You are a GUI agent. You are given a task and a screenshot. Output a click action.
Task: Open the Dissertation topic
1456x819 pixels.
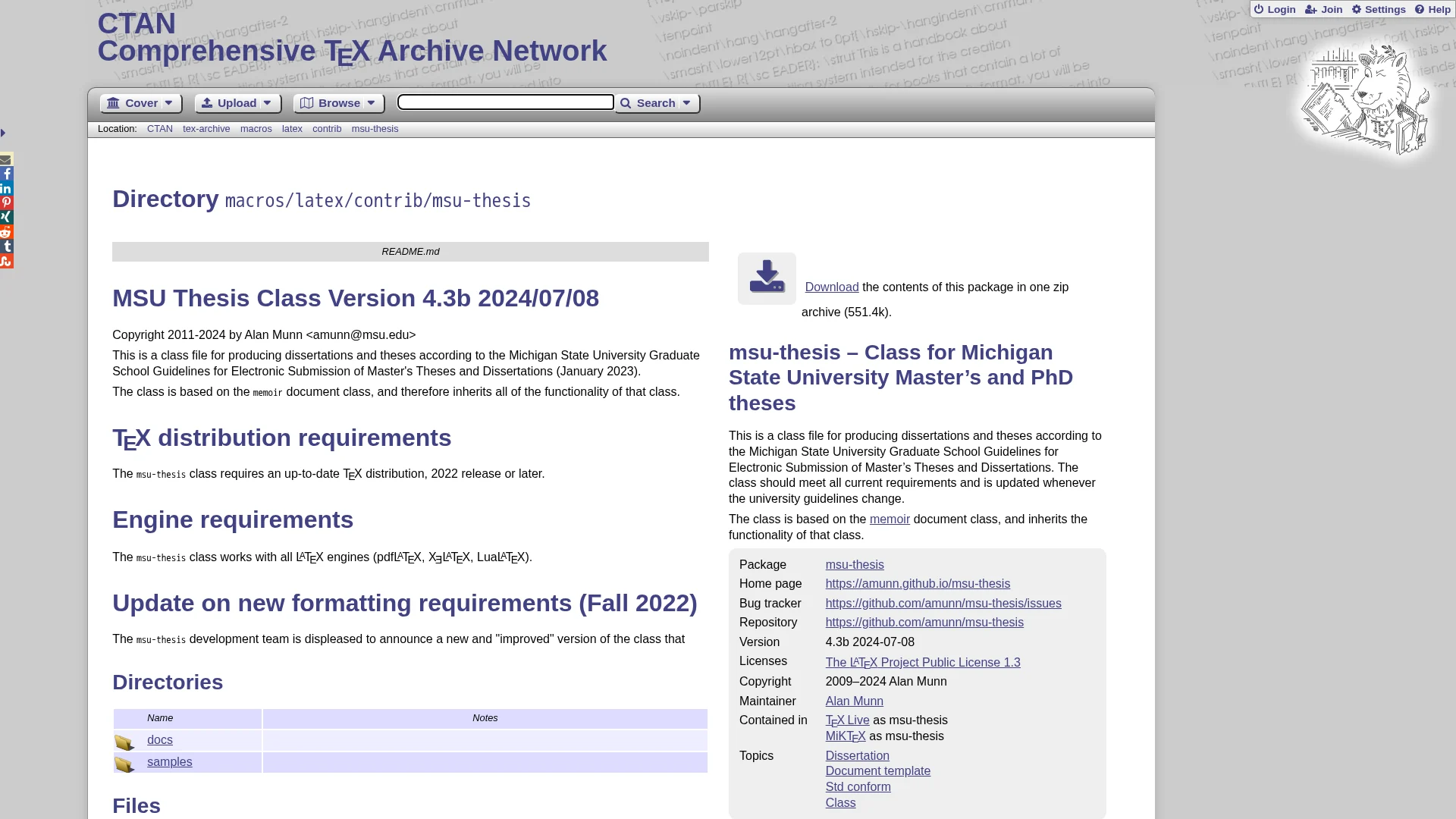[x=858, y=755]
